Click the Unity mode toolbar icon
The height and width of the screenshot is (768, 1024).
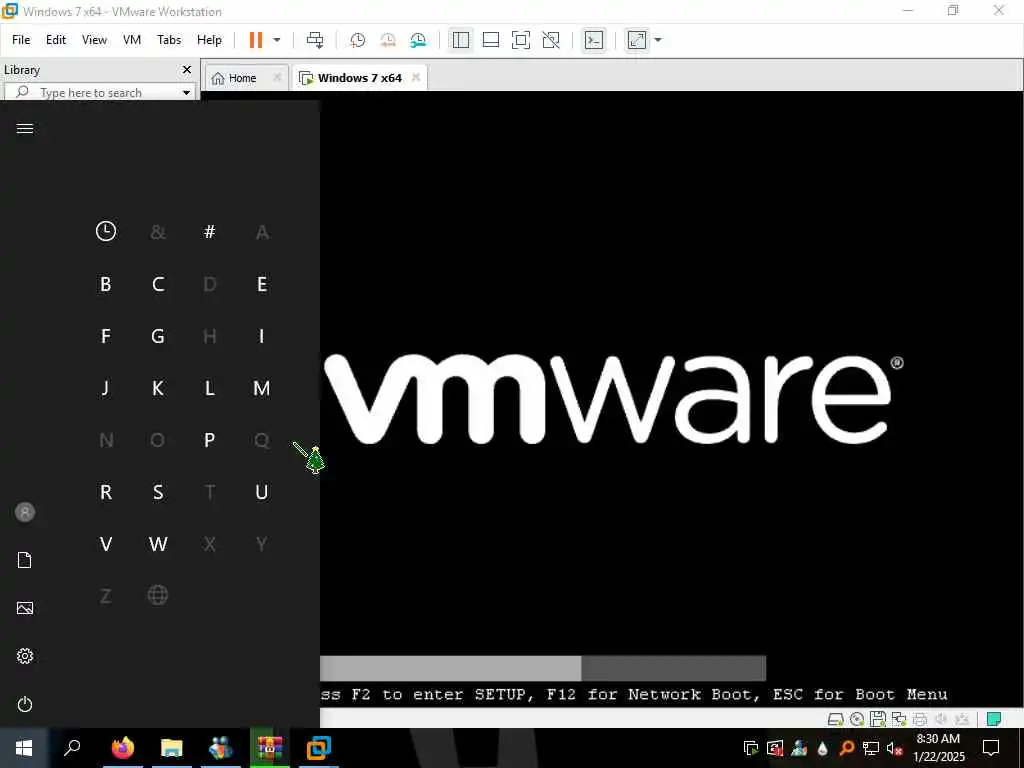point(551,40)
